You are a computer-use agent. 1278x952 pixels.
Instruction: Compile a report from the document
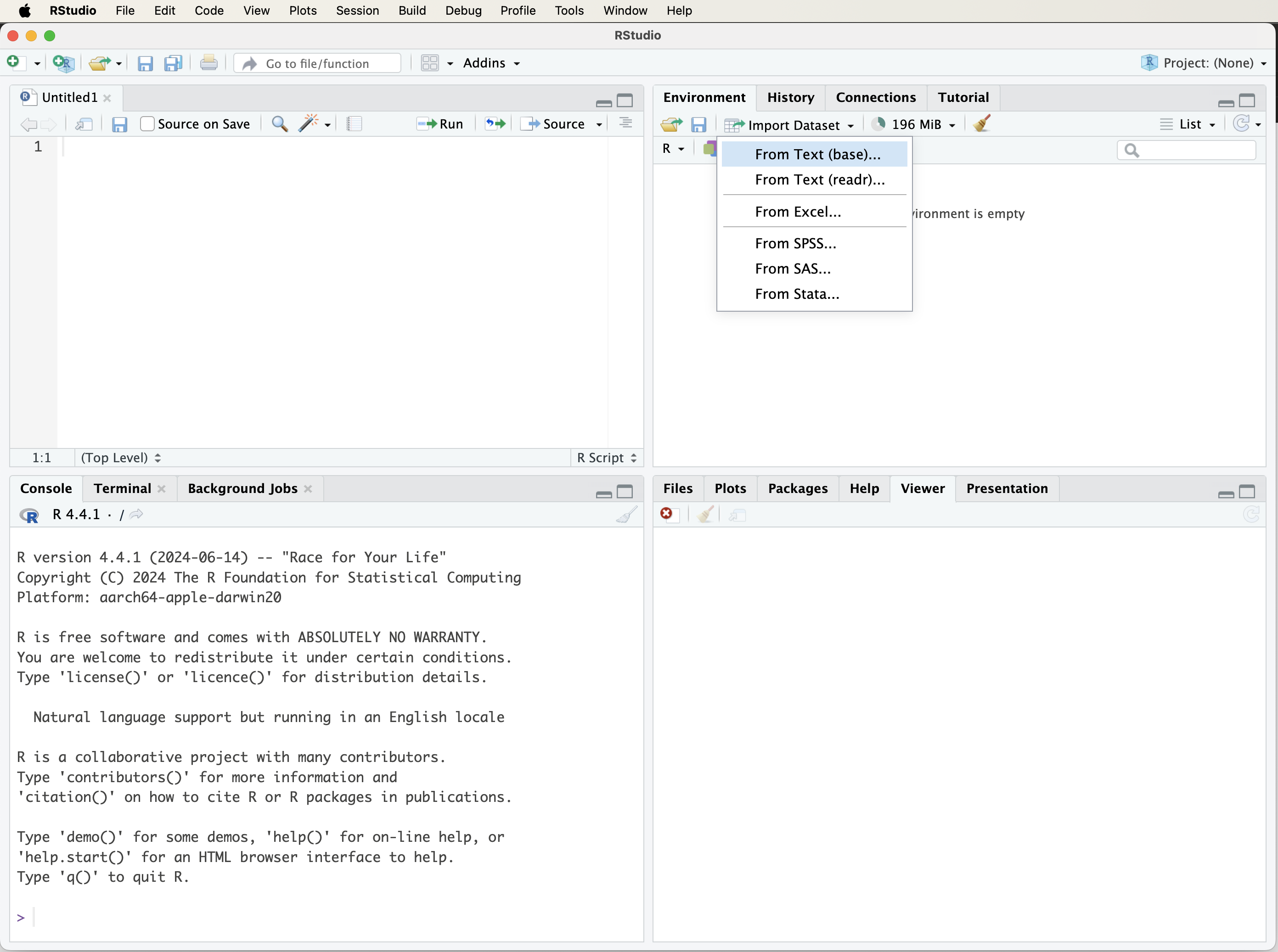[x=354, y=124]
